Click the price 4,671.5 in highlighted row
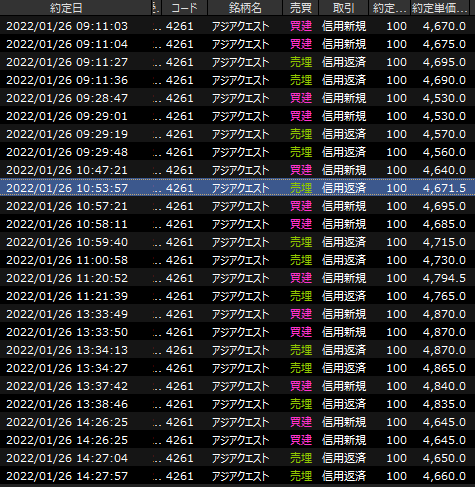Screen dimensions: 475x487 point(444,188)
